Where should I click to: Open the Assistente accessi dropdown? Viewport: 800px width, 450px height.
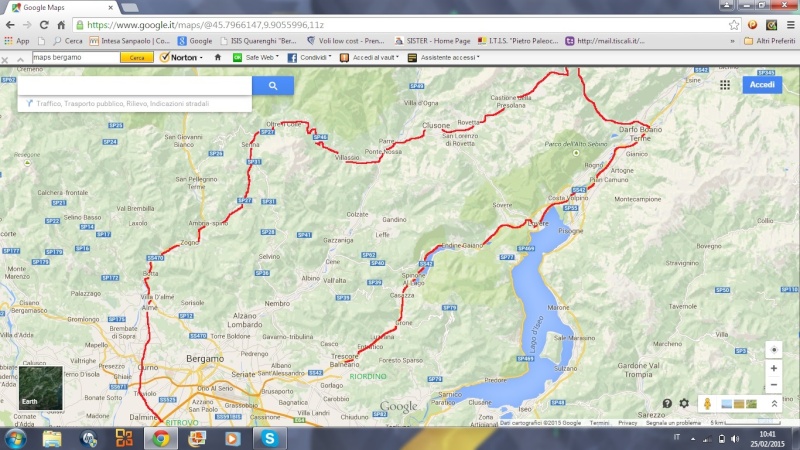[x=444, y=58]
